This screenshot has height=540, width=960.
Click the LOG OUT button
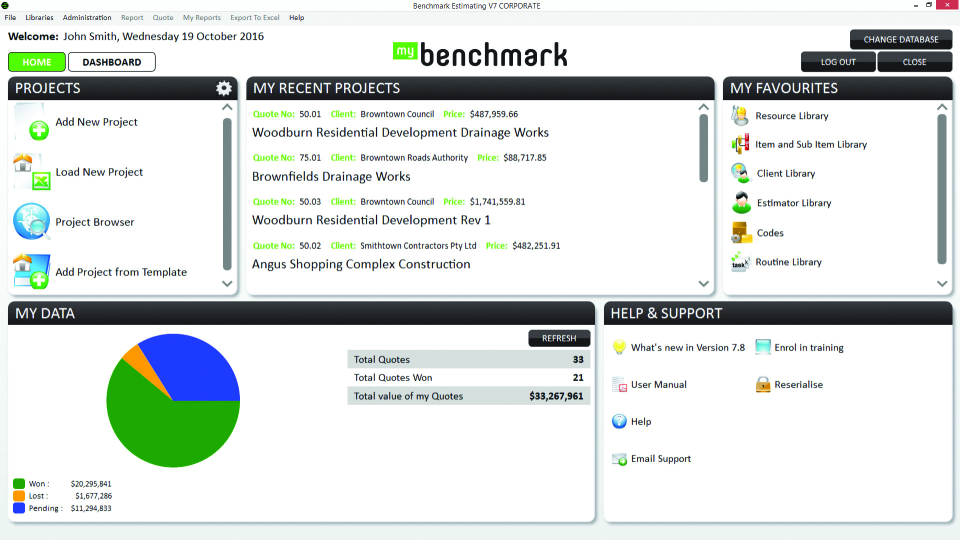838,62
